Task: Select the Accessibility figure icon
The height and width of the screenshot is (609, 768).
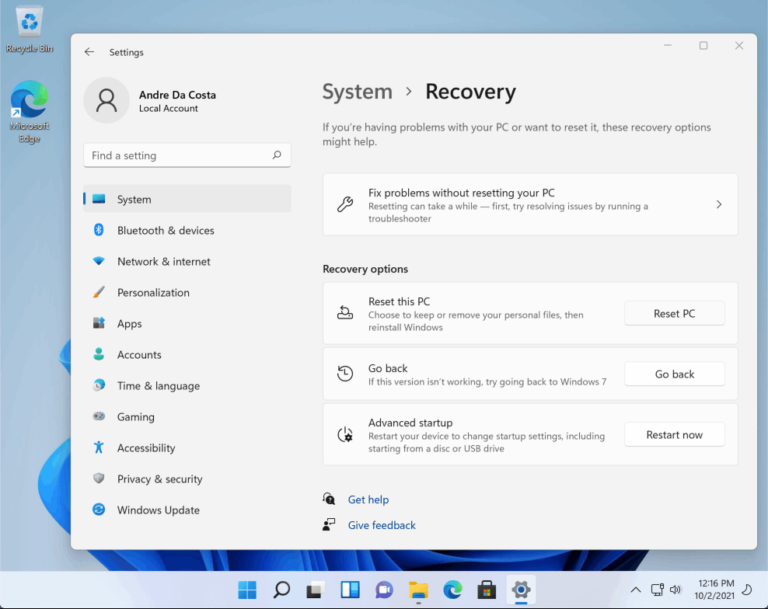Action: [98, 447]
